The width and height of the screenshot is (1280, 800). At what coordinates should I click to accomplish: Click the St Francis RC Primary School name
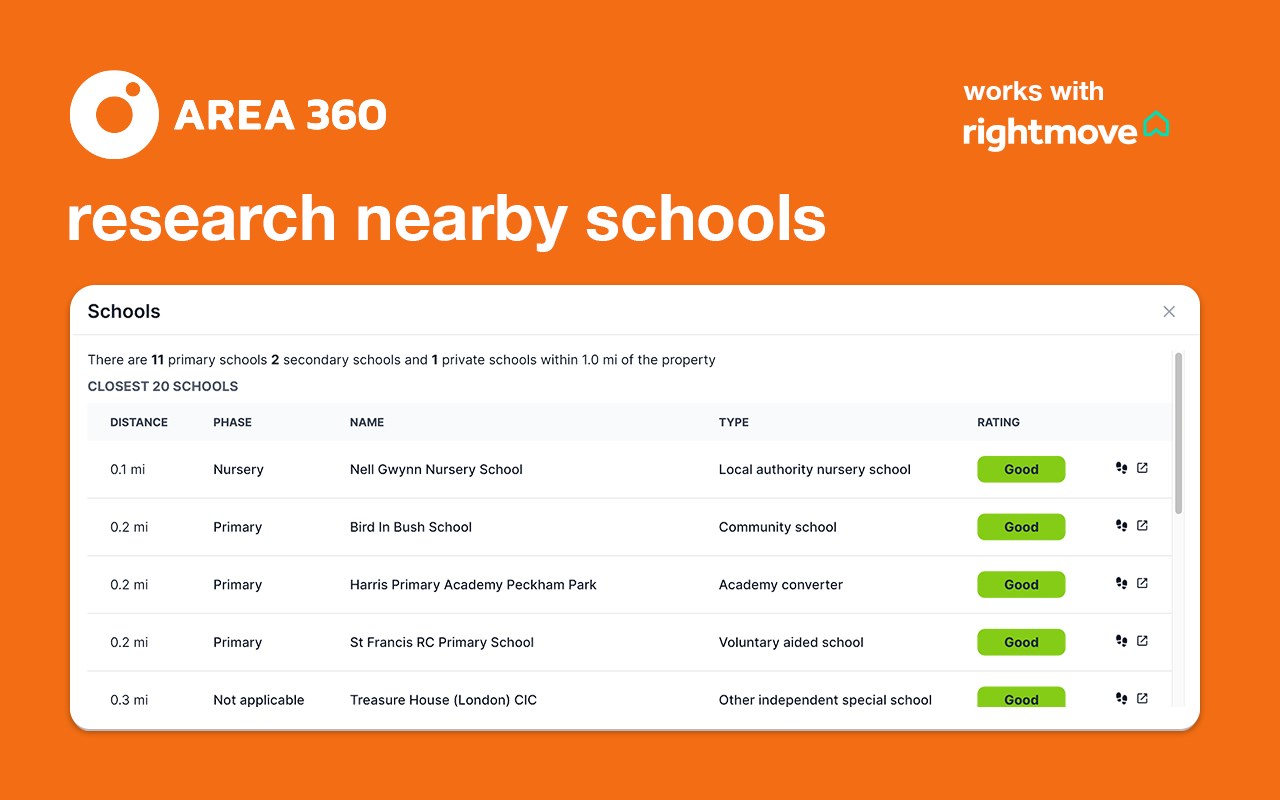[442, 642]
